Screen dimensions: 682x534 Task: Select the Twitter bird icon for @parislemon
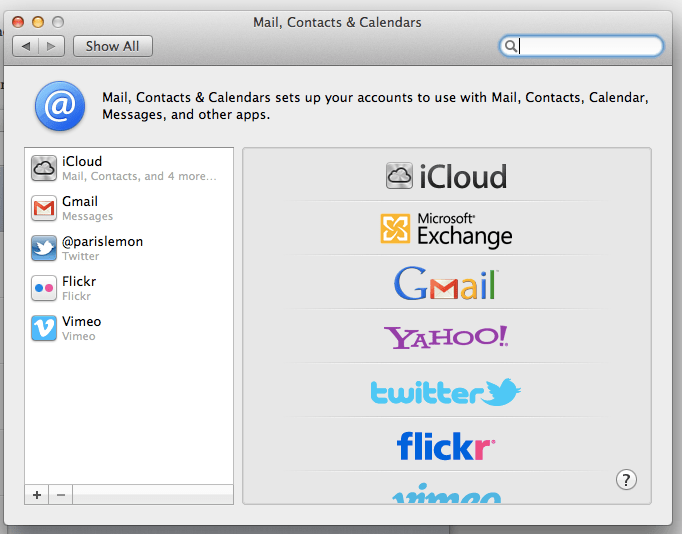43,248
